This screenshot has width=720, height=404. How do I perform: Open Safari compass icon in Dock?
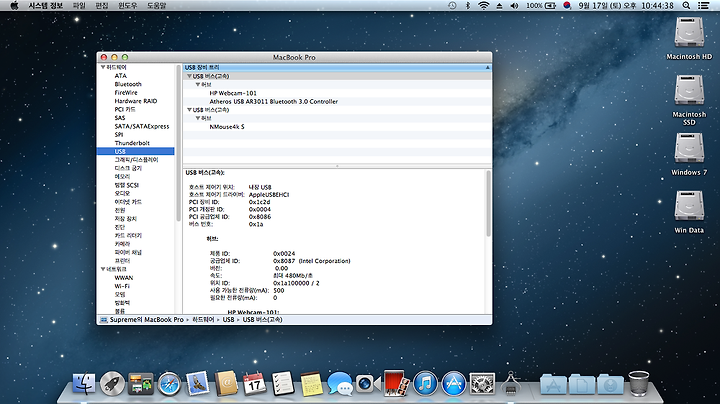pos(169,384)
